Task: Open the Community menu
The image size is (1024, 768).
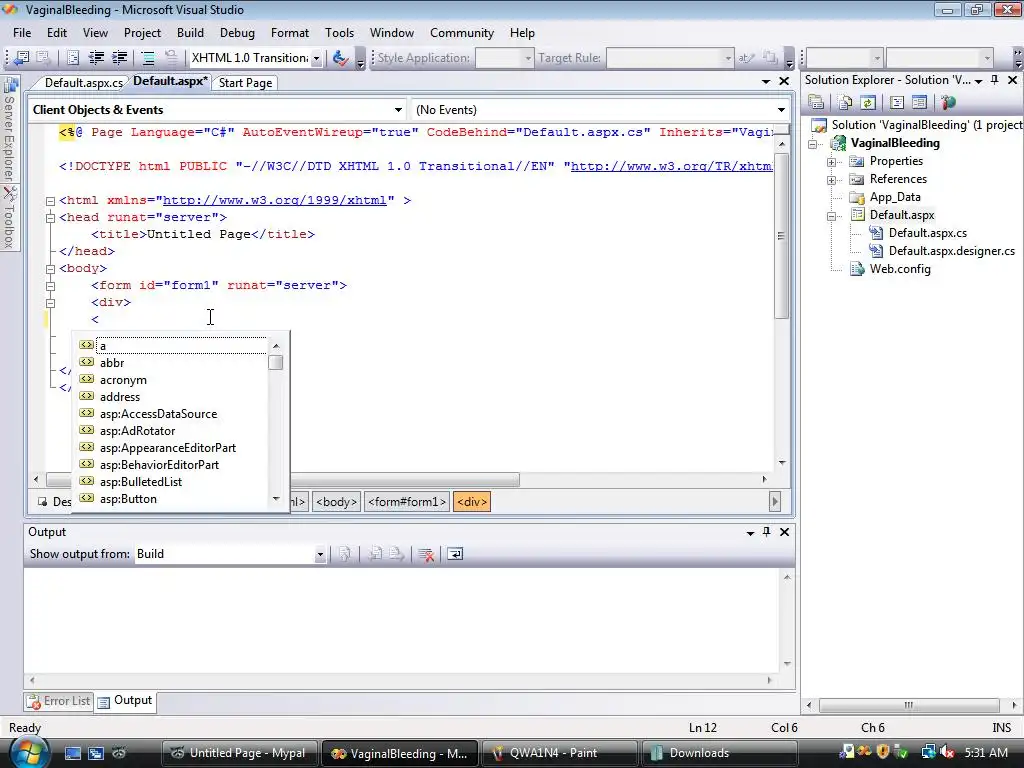Action: 462,33
